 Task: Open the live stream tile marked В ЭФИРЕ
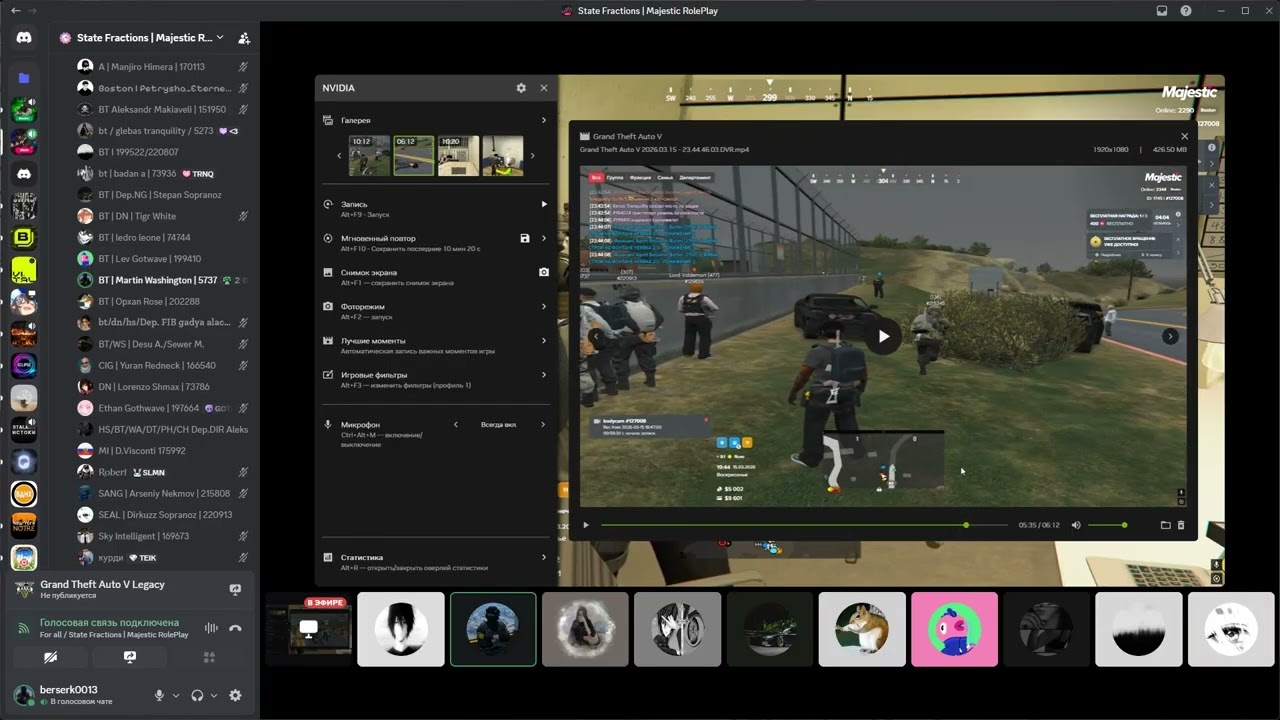tap(309, 629)
